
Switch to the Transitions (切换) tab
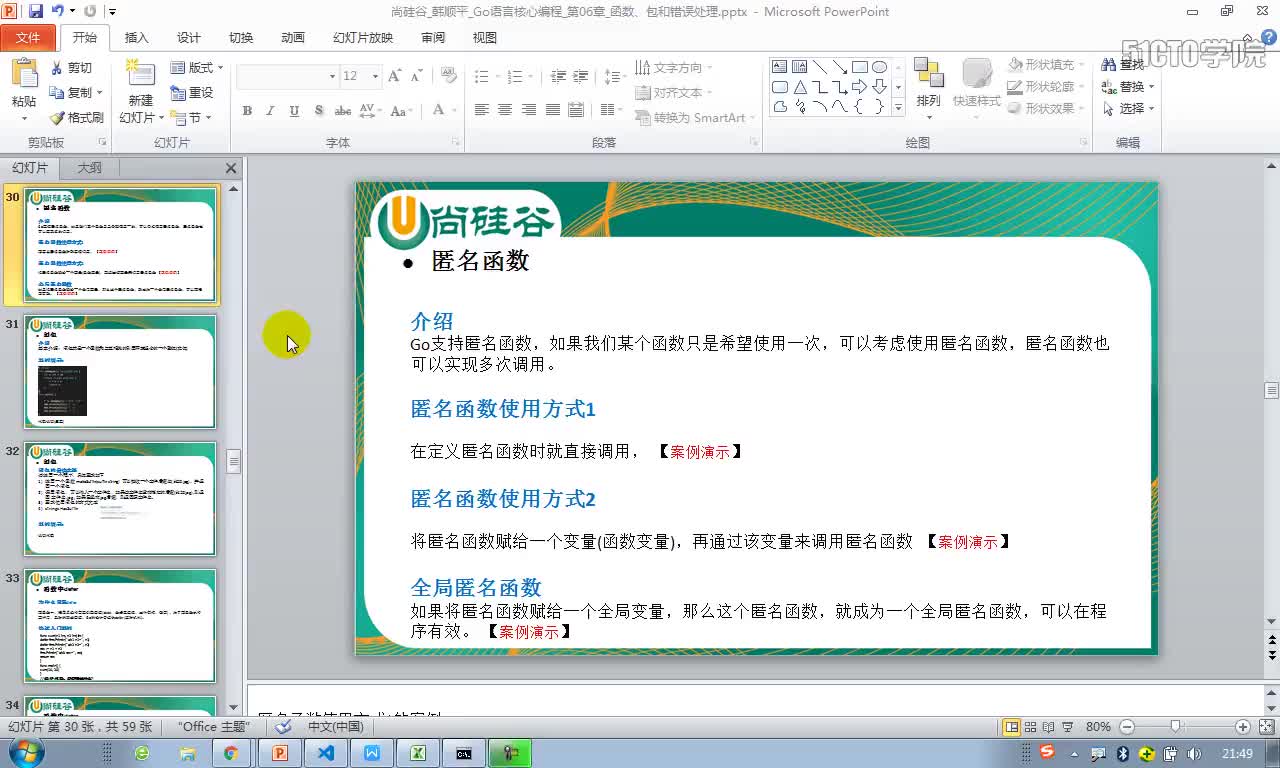tap(241, 37)
